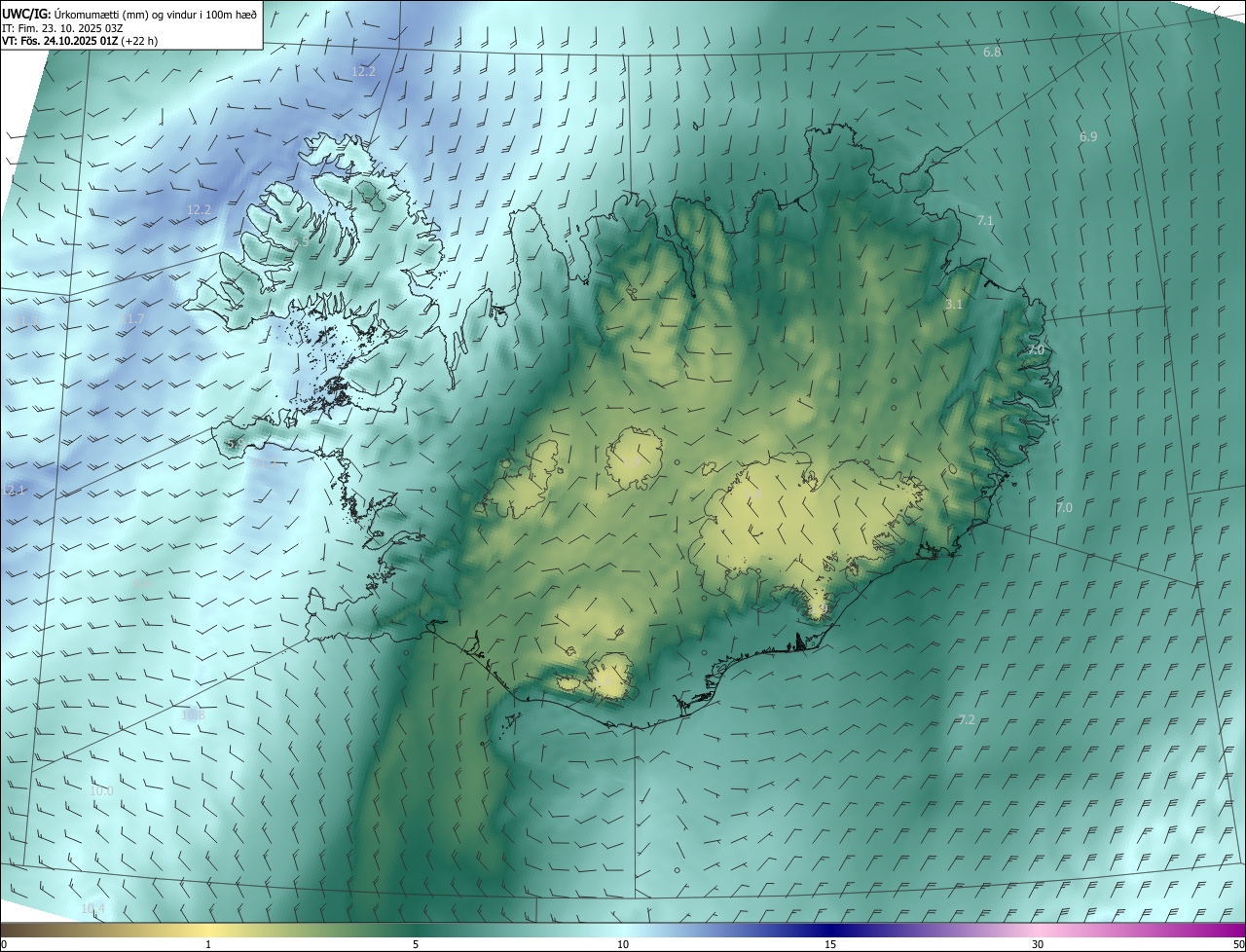The height and width of the screenshot is (952, 1246).
Task: Click the colorbar tick label '0'
Action: (3, 944)
